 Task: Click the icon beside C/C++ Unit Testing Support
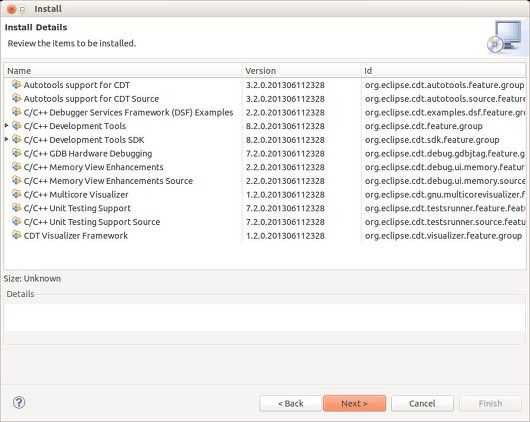16,208
